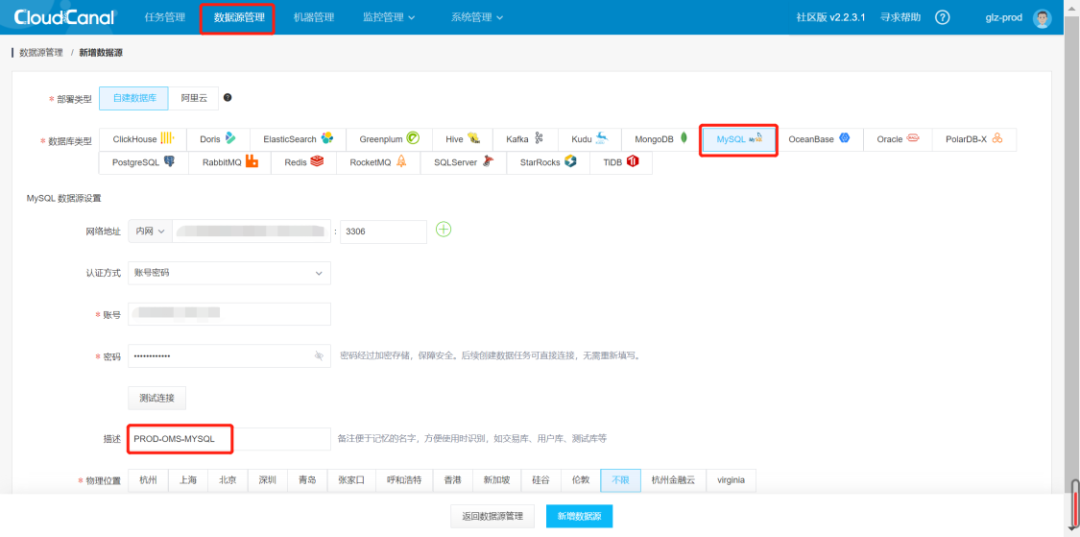Image resolution: width=1080 pixels, height=537 pixels.
Task: Click the network address host field
Action: coord(251,231)
